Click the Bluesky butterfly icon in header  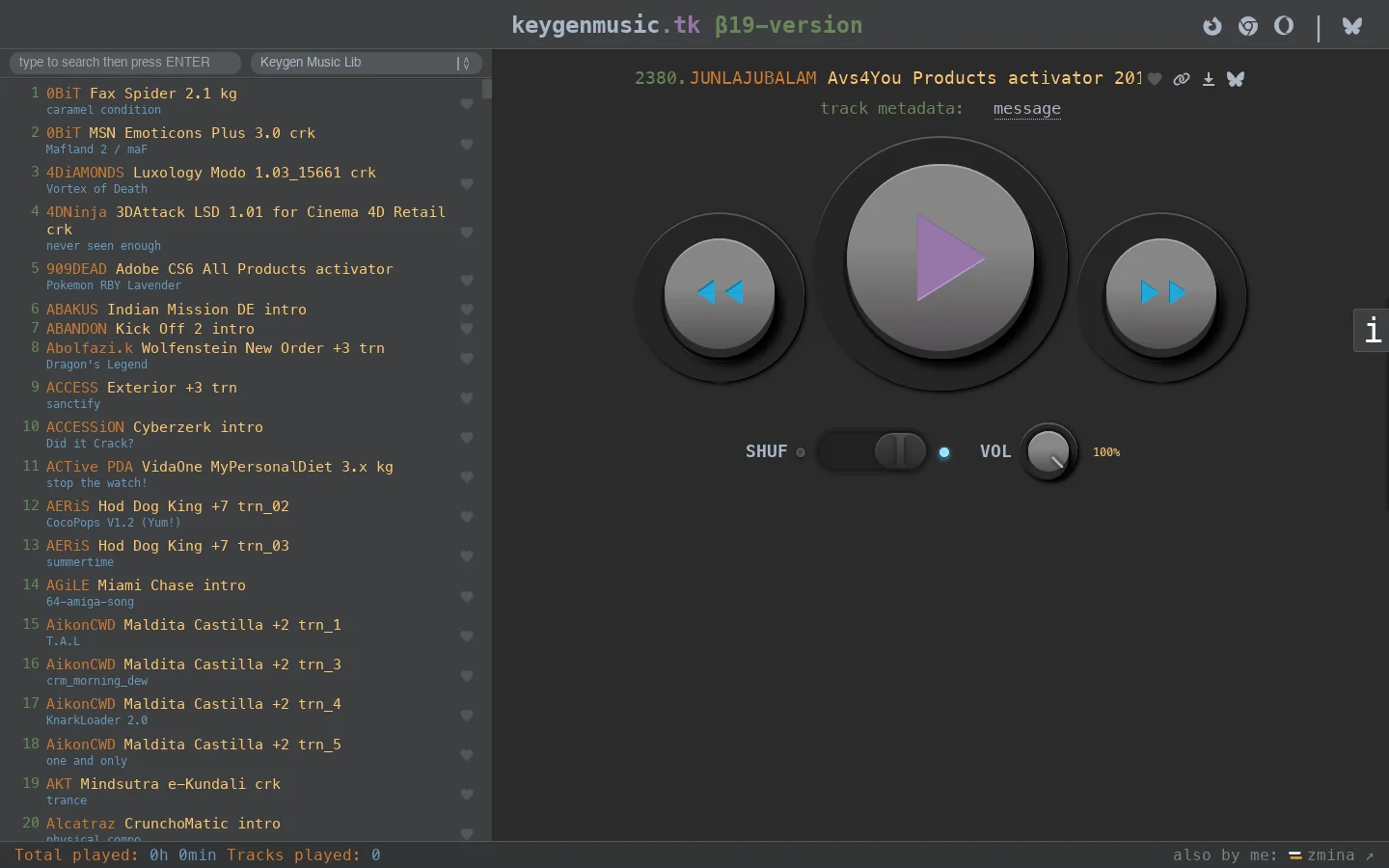[x=1352, y=26]
